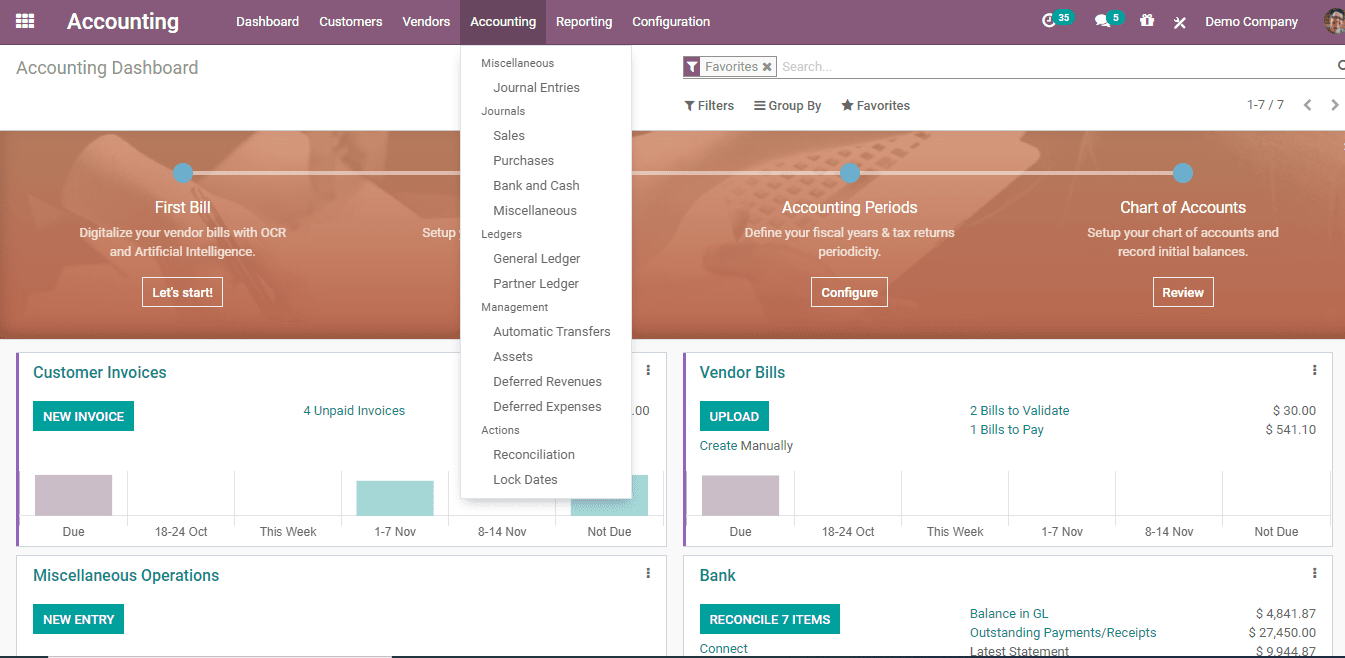Select Journal Entries from the menu
Viewport: 1345px width, 658px height.
[x=536, y=88]
